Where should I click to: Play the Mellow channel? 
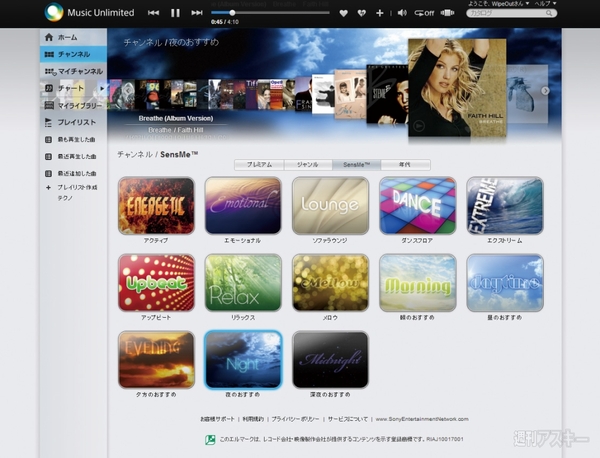click(x=331, y=282)
